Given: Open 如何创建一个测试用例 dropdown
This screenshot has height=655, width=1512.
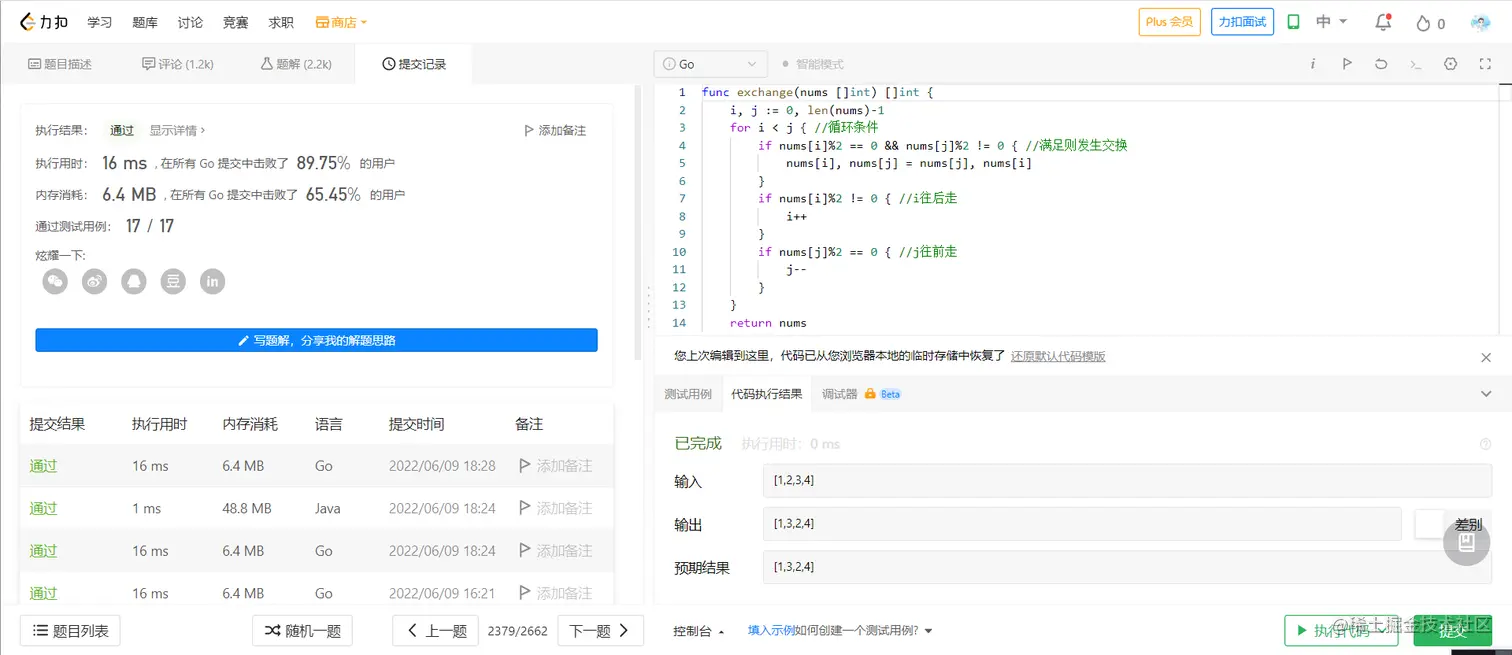Looking at the screenshot, I should point(864,631).
